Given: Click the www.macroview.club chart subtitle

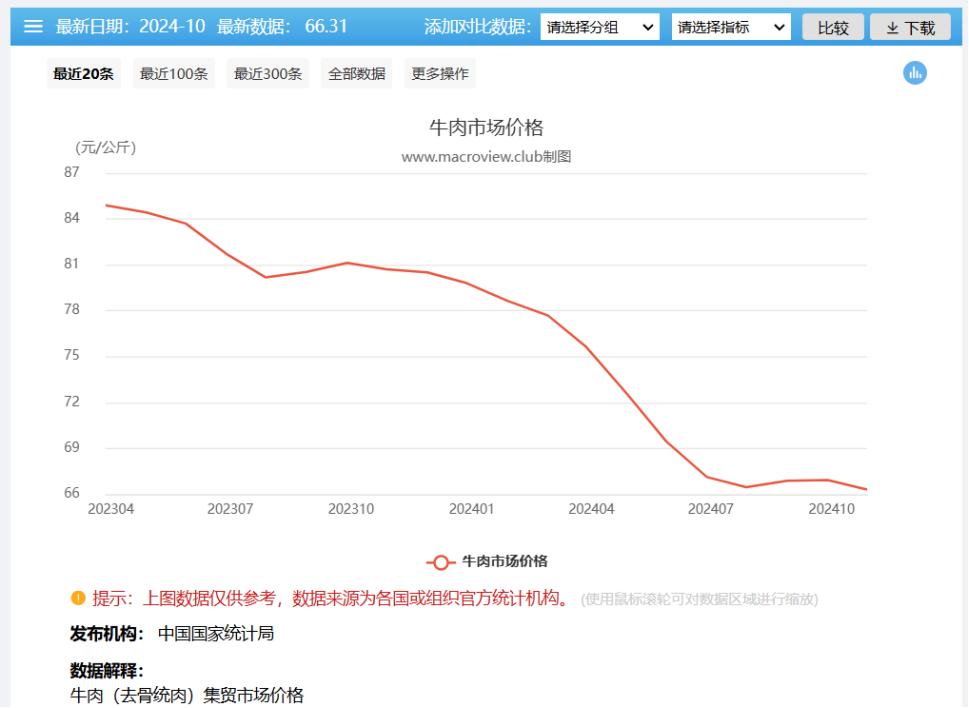Looking at the screenshot, I should (486, 157).
